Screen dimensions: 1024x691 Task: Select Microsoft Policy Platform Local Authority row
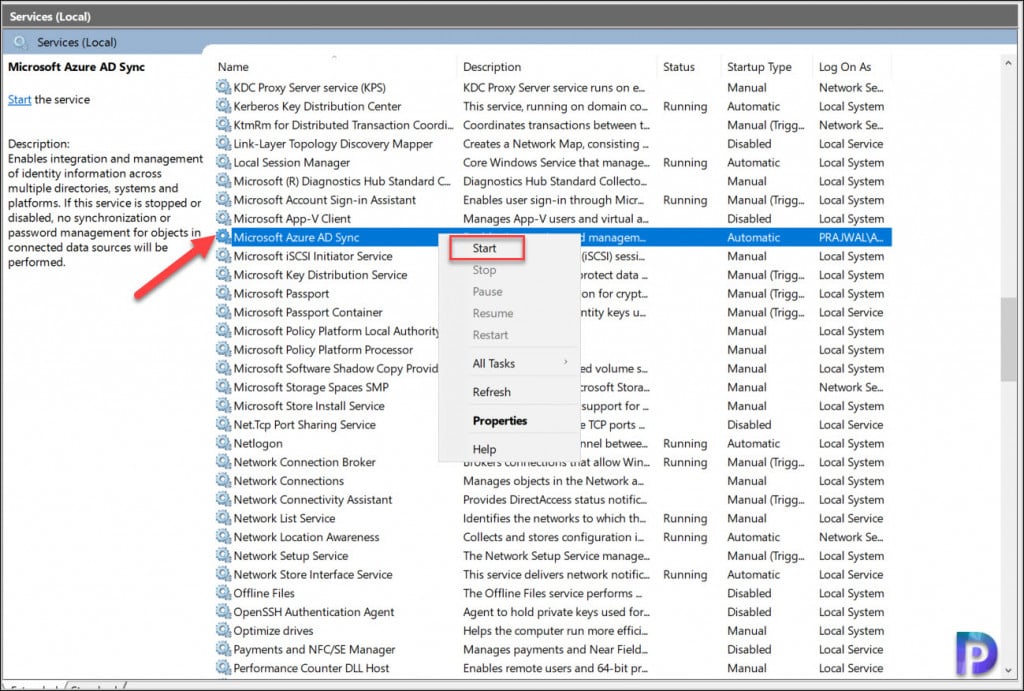click(x=552, y=330)
